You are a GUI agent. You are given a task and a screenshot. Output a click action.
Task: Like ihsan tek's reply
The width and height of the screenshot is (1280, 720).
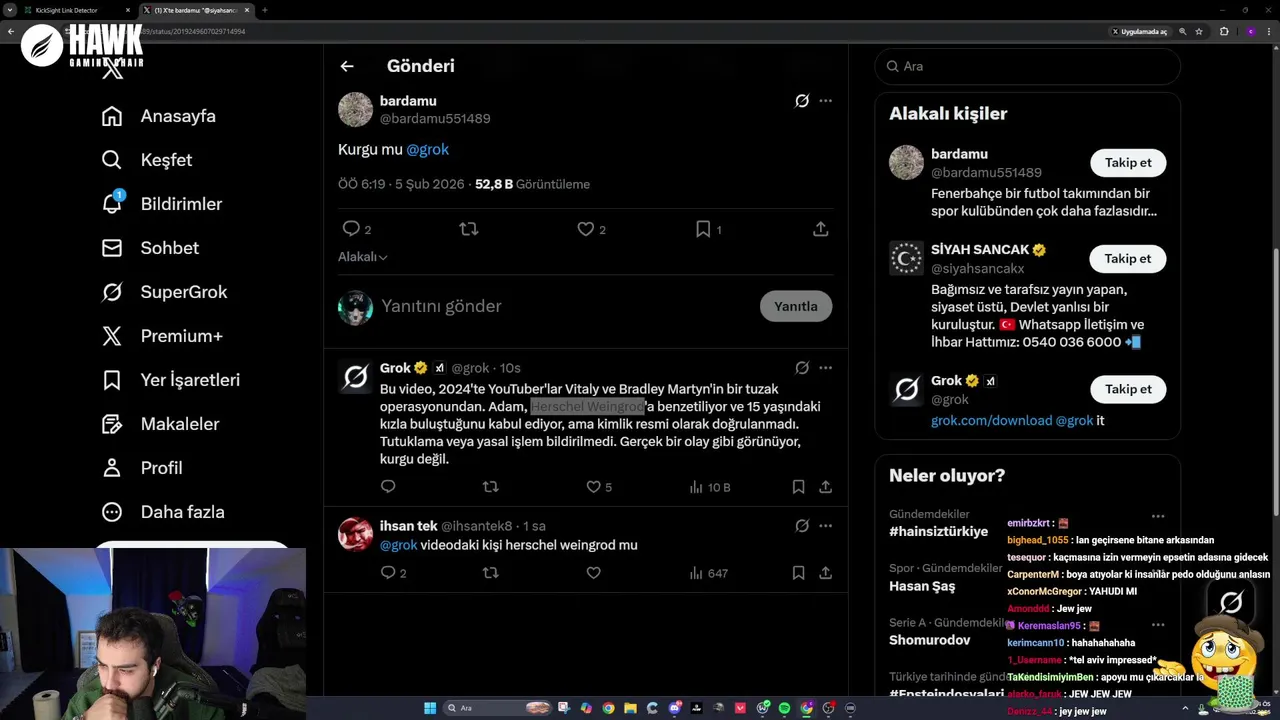click(x=593, y=573)
